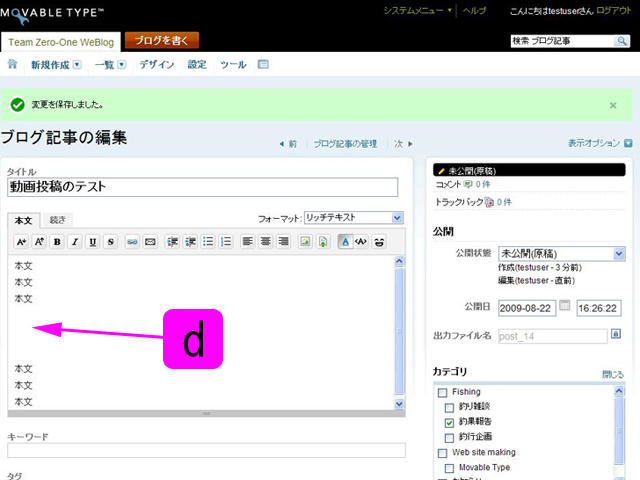Tick the Movable Type category checkbox
Viewport: 640px width, 480px height.
click(450, 467)
